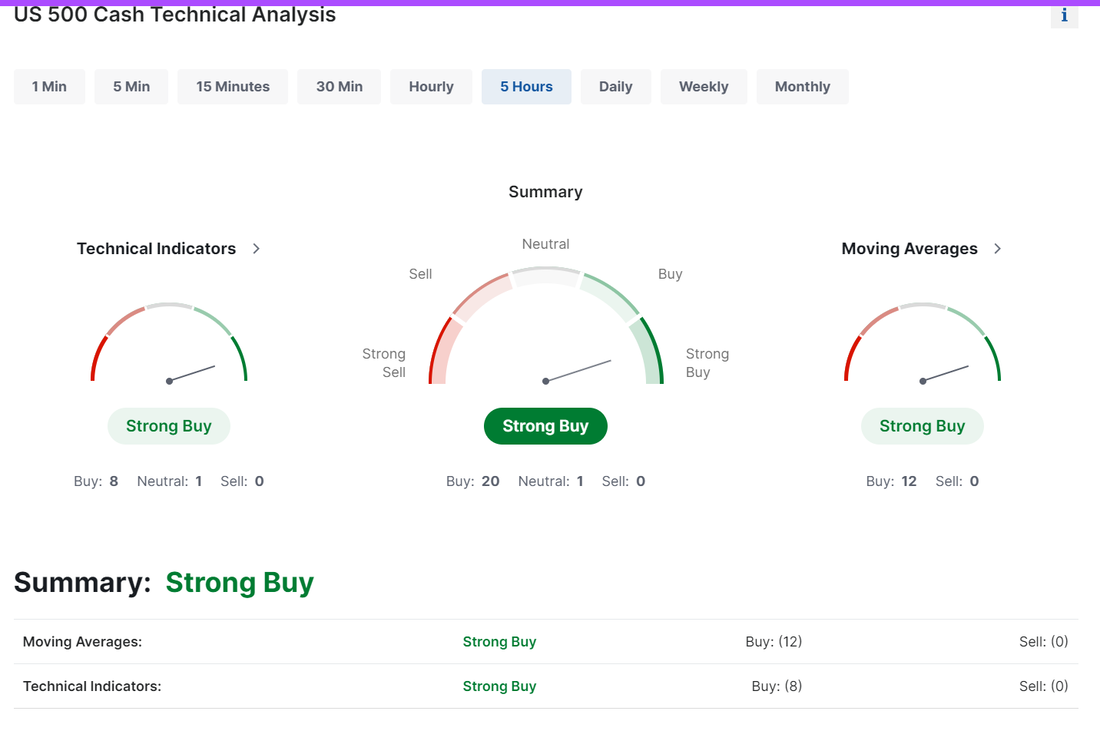Switch to the 30 Min tab
1100x744 pixels.
339,86
